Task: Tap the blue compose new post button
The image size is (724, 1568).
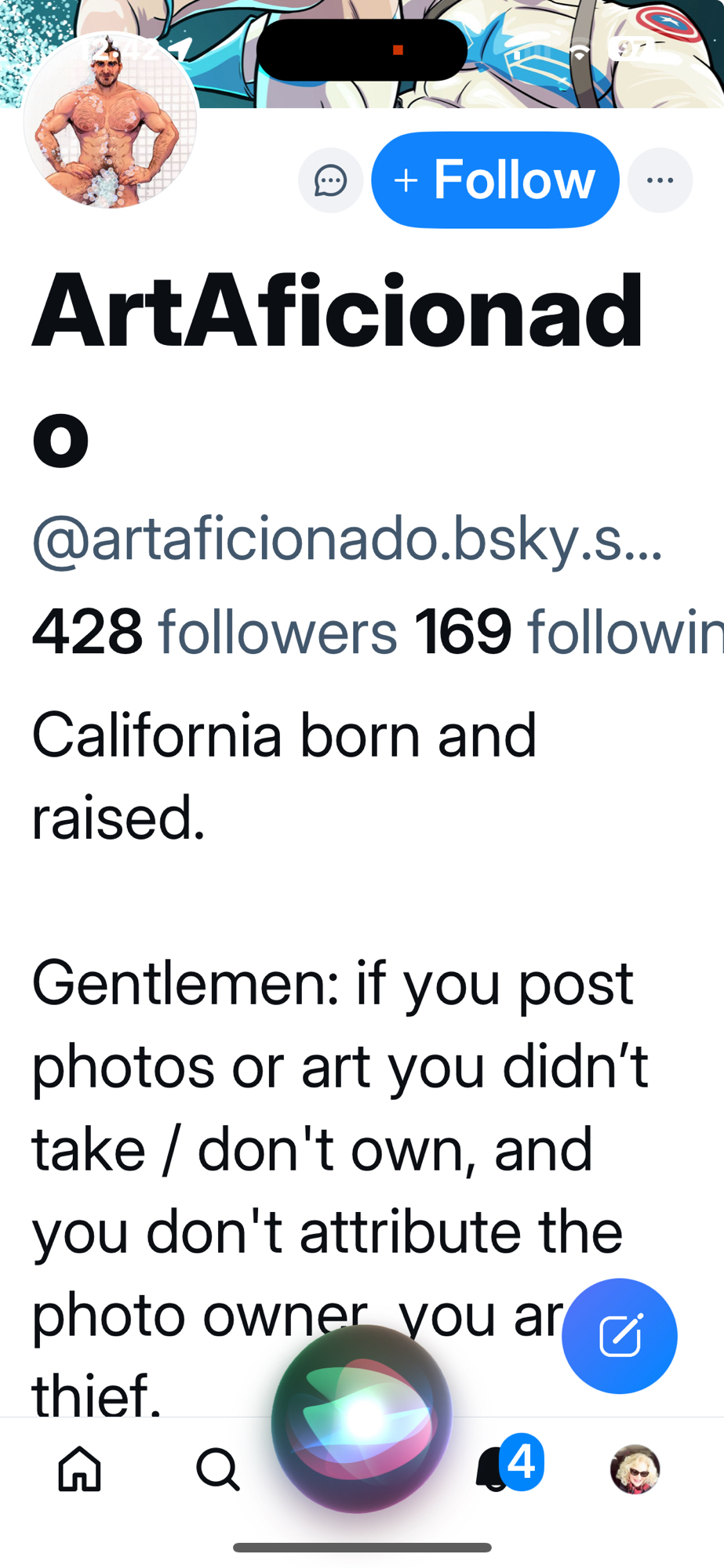Action: [x=619, y=1336]
